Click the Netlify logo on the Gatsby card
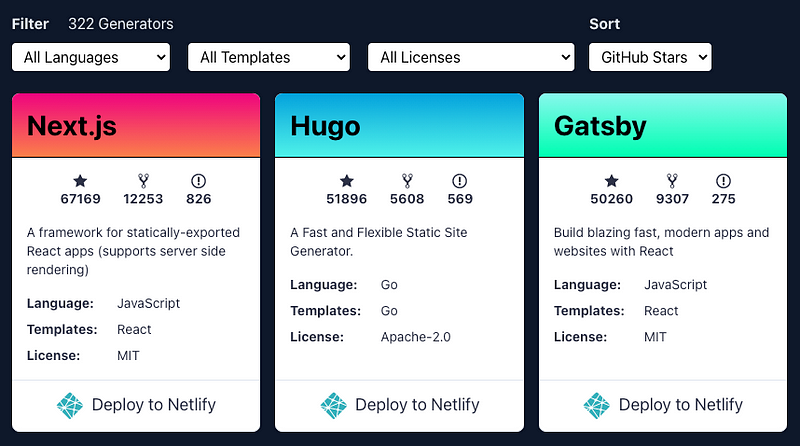Viewport: 800px width, 446px height. coord(597,406)
